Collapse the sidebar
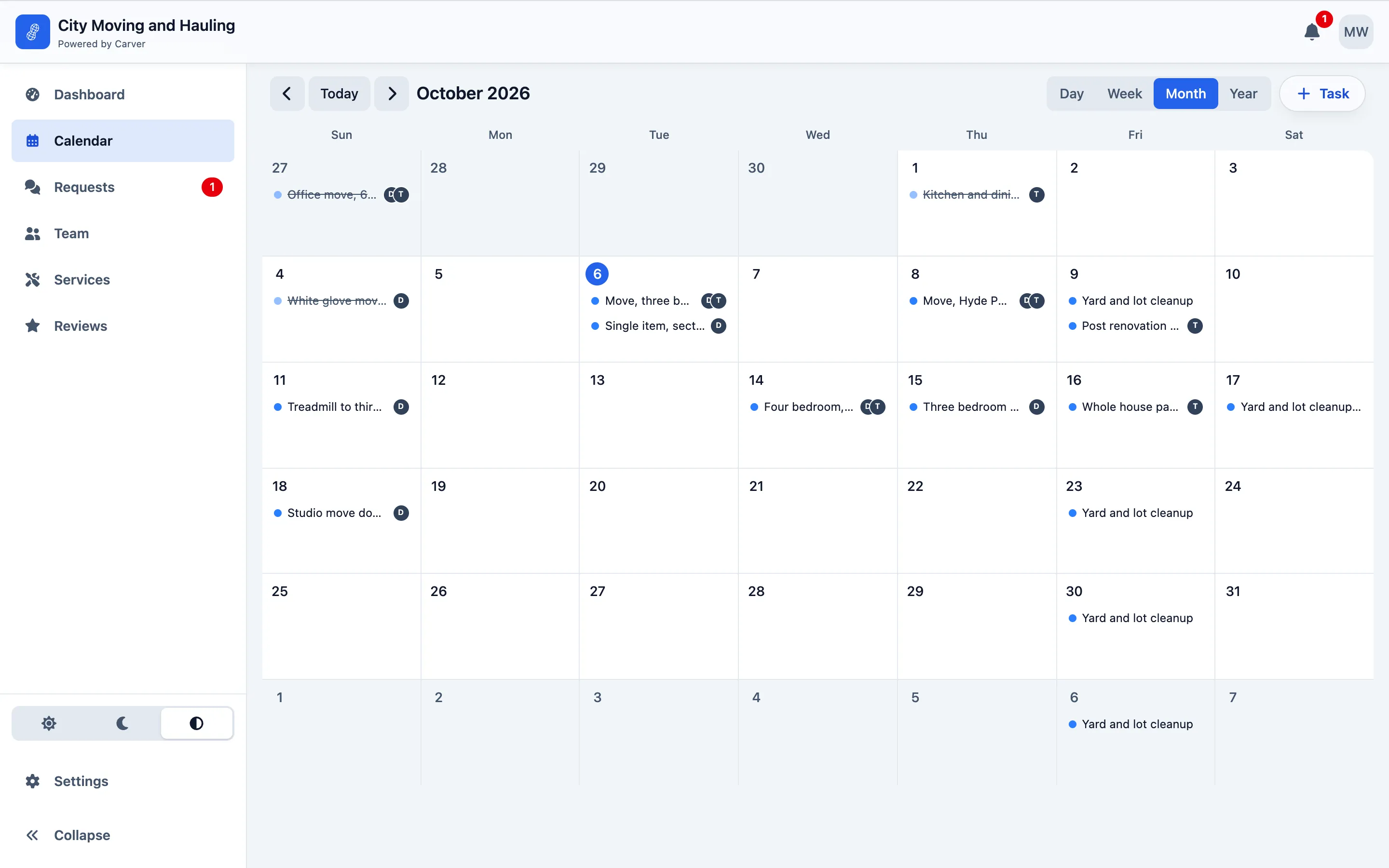 tap(123, 835)
